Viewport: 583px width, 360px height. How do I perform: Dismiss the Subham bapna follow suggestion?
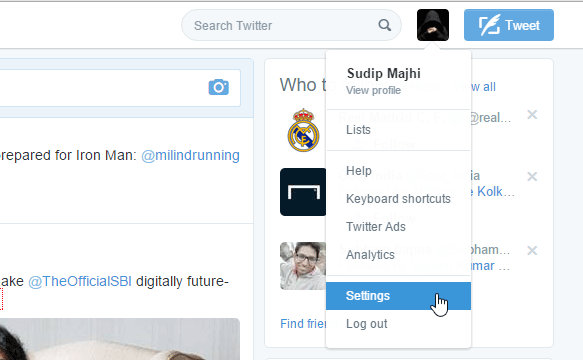532,251
